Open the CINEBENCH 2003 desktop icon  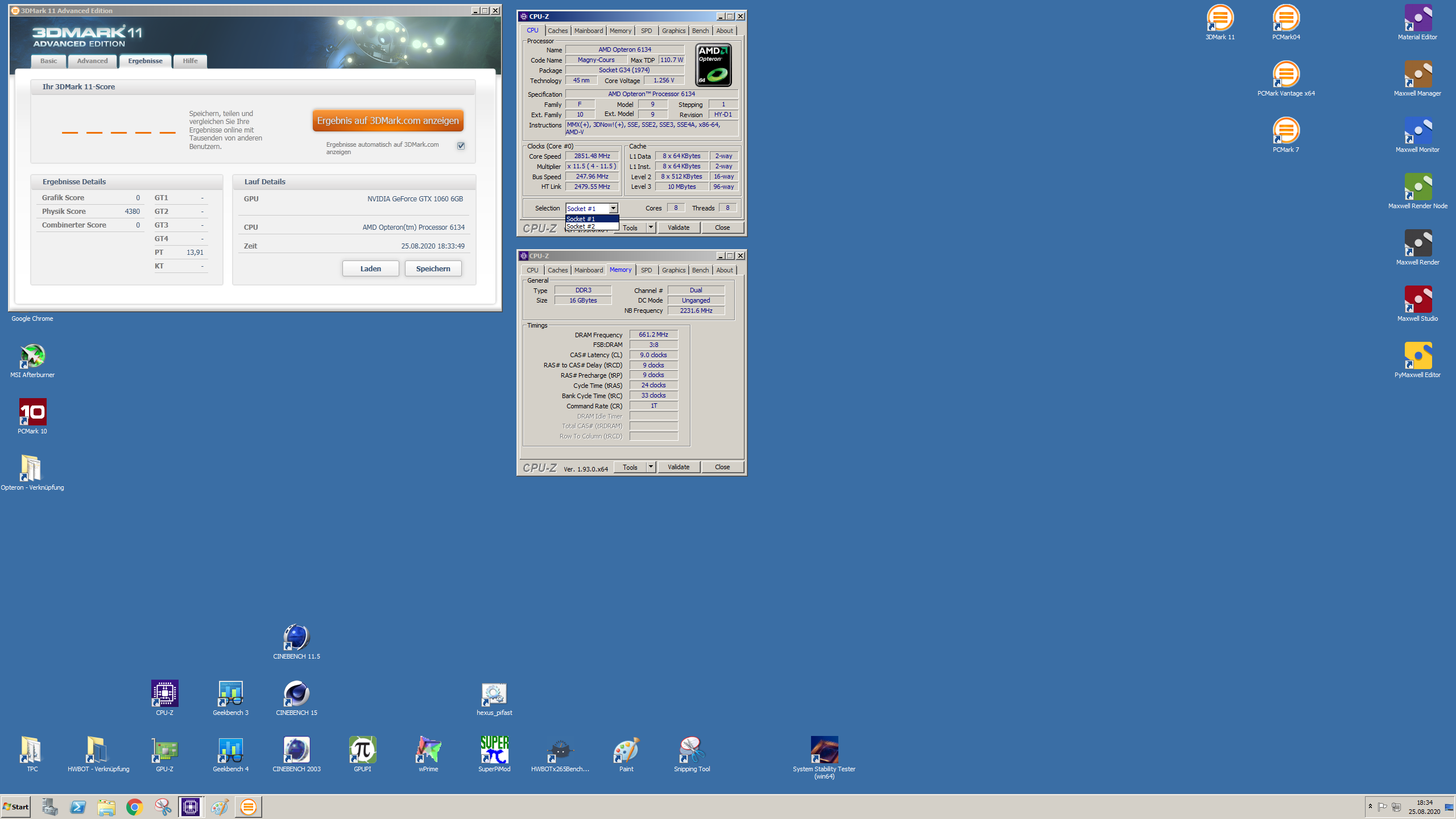[x=296, y=755]
